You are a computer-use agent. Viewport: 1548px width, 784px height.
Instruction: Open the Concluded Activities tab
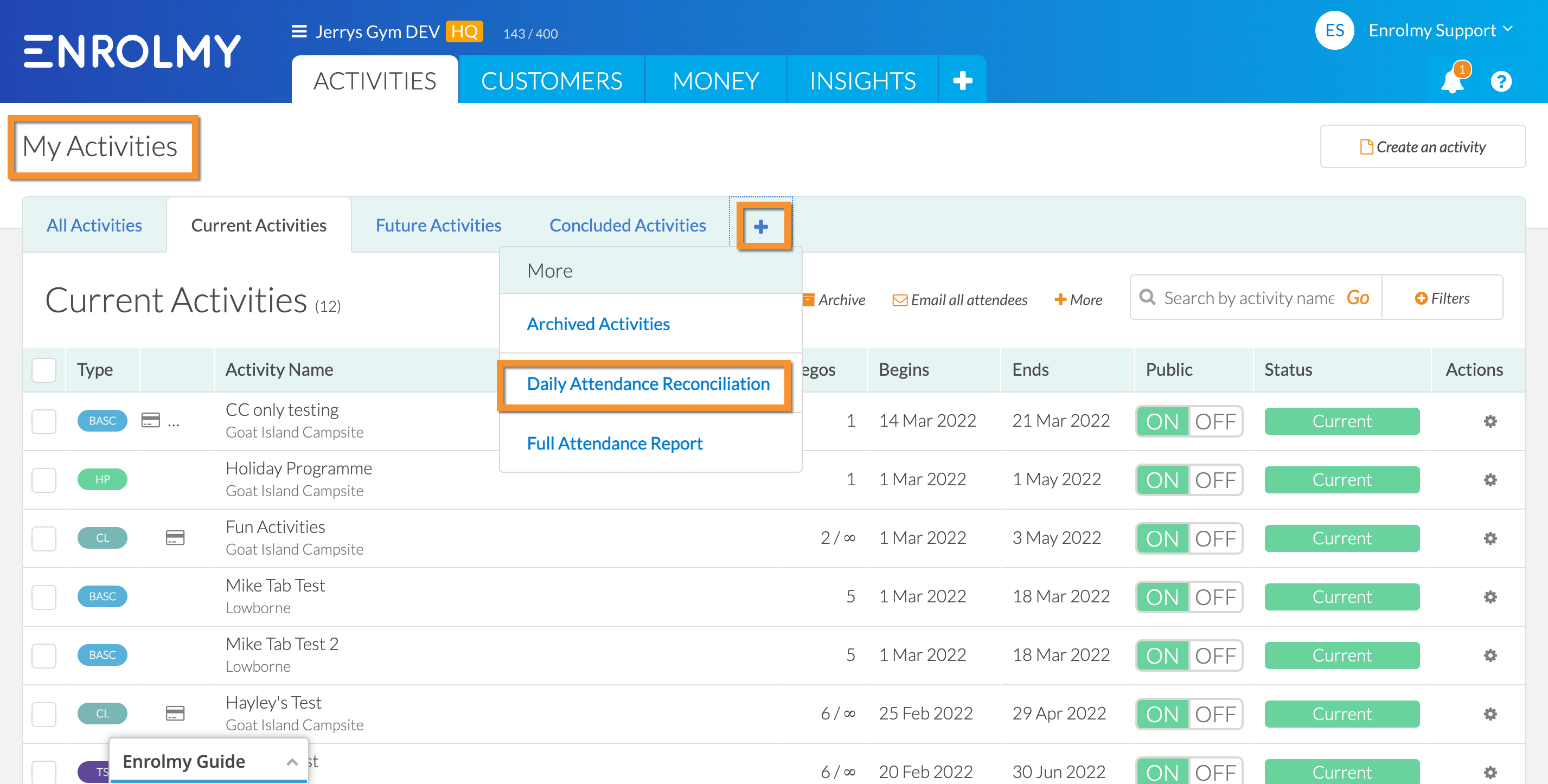(628, 224)
